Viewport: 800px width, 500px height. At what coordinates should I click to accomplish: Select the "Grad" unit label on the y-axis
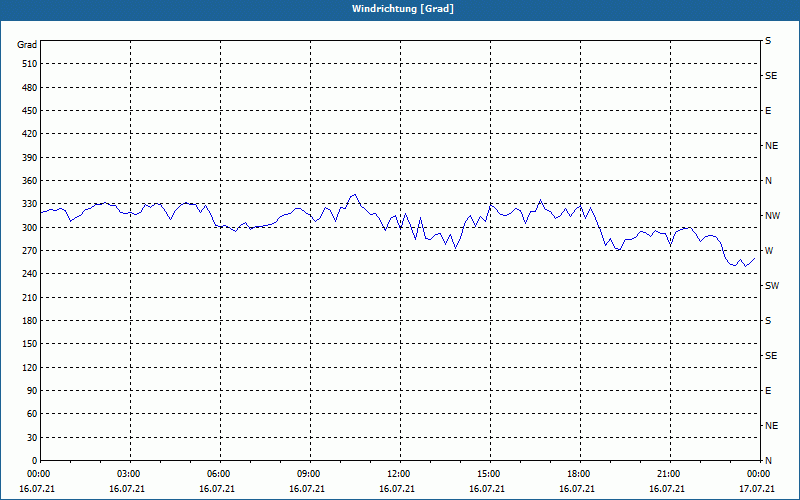click(27, 45)
